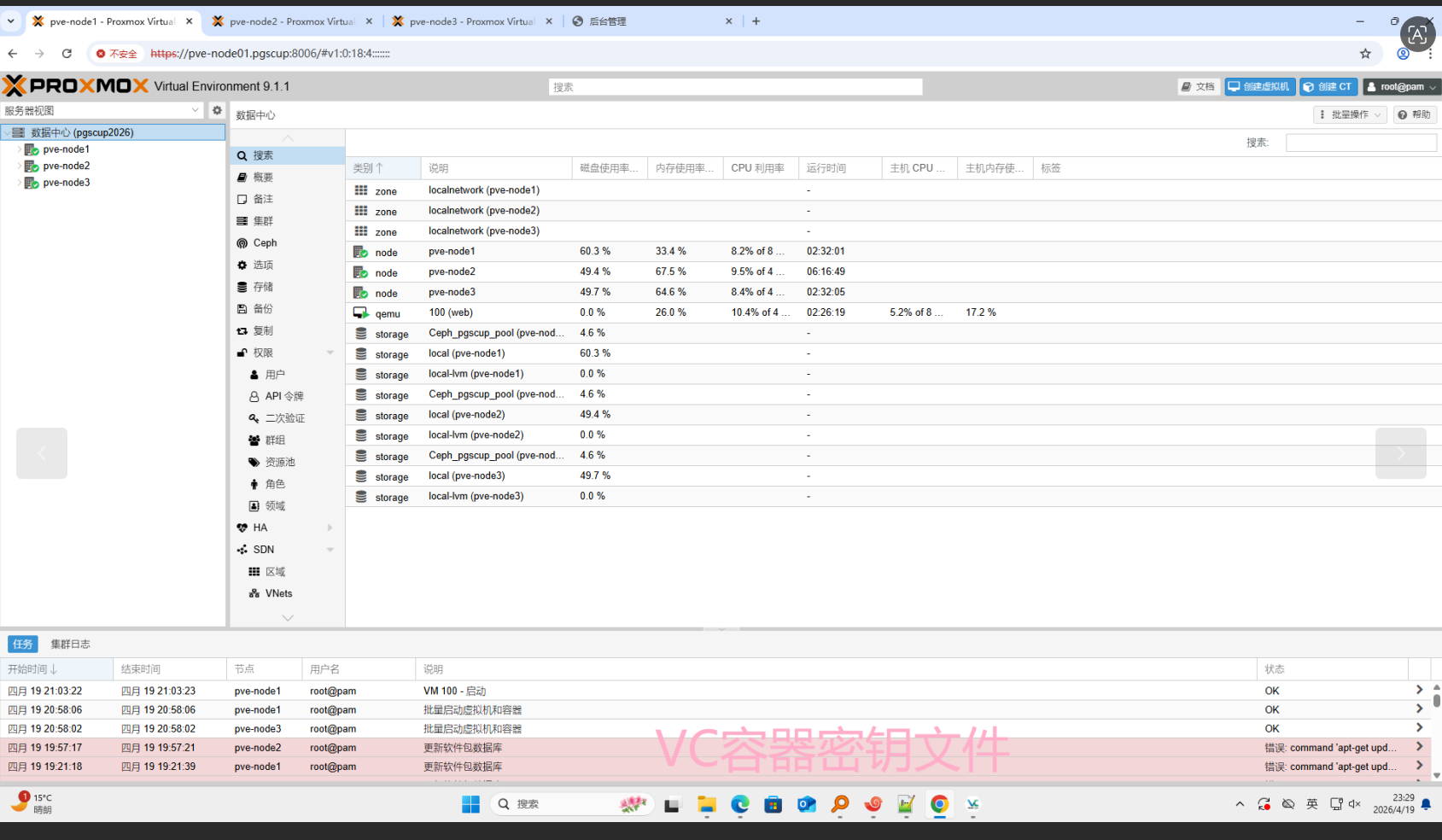Click the 资源池 tags icon

(254, 463)
